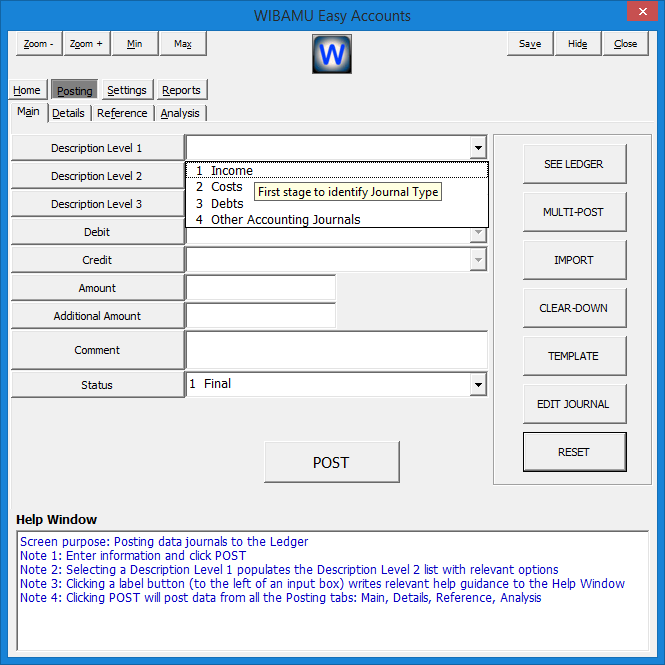Open the Credit dropdown arrow

click(x=478, y=260)
